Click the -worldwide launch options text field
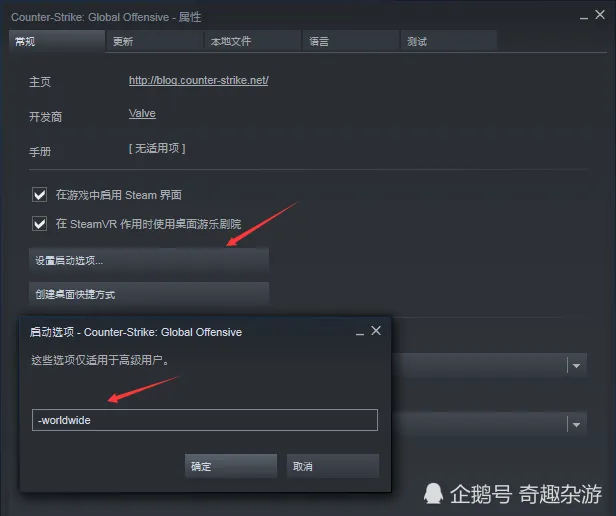 tap(205, 420)
